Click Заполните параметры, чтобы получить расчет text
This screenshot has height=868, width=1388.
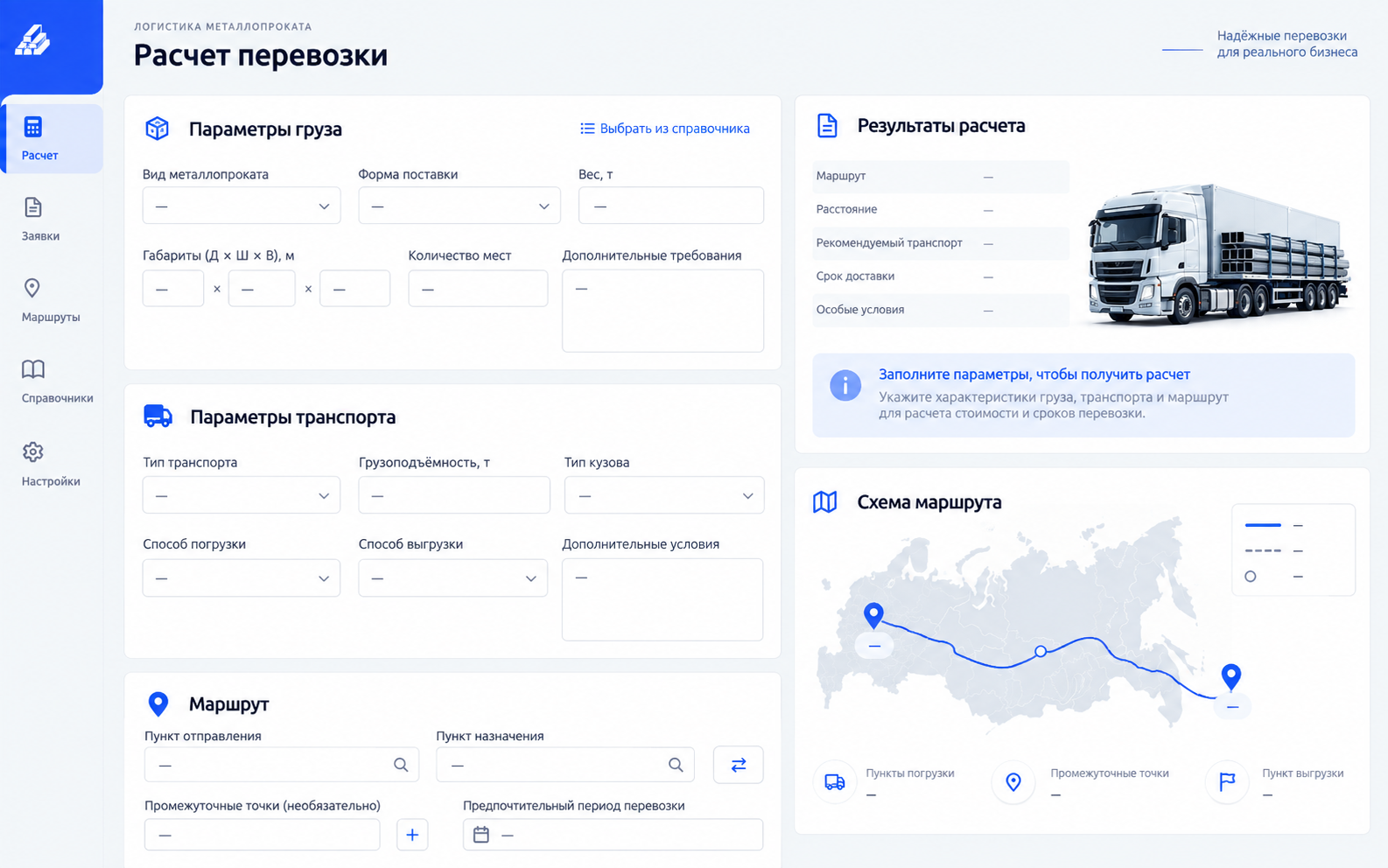(x=1034, y=374)
